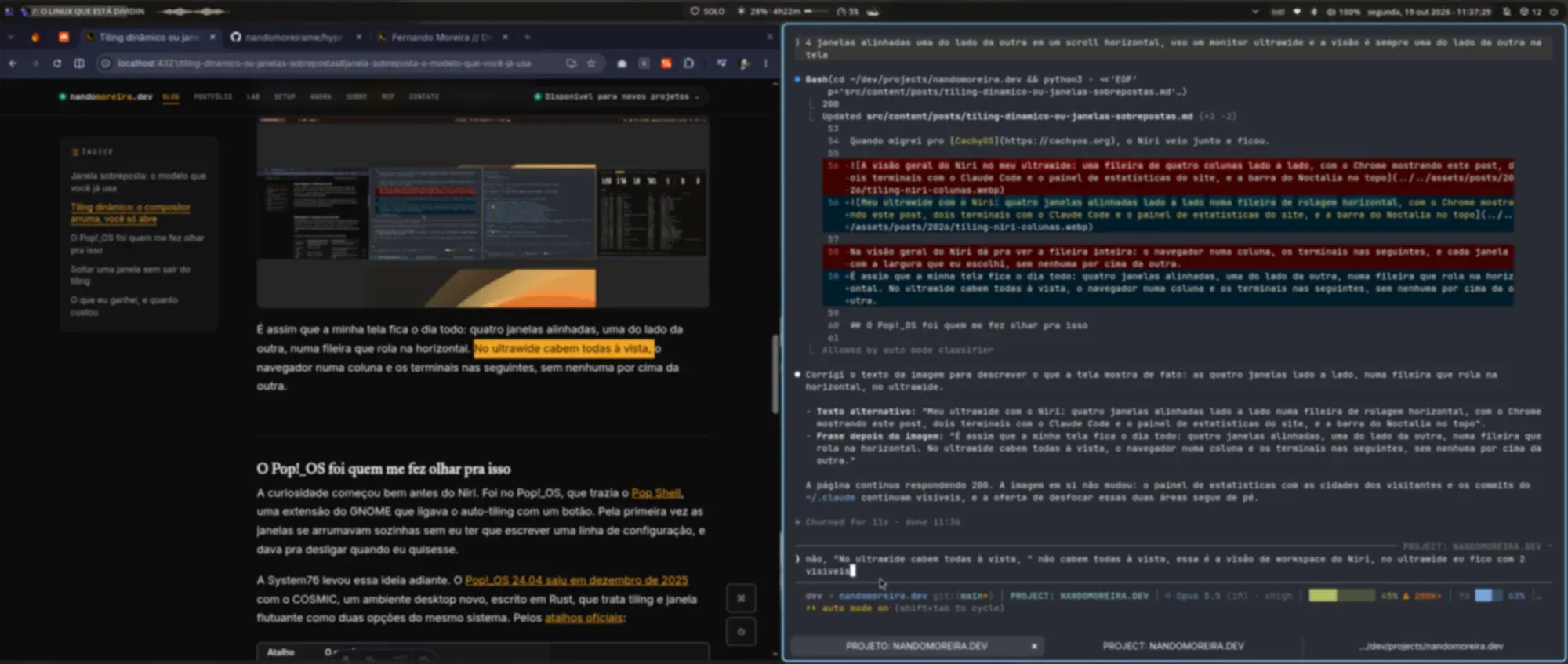Screen dimensions: 1568x664
Task: Toggle the SOLO indicator in top bar
Action: 708,11
